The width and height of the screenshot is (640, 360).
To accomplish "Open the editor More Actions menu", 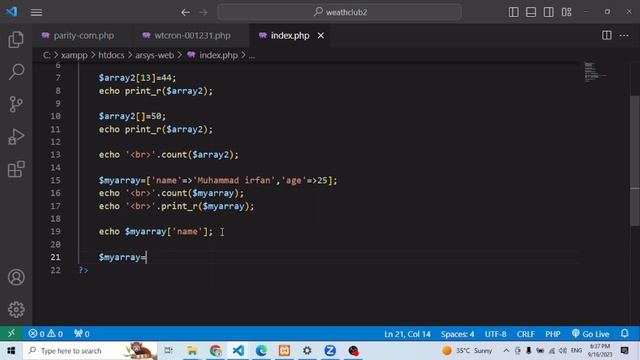I will pos(624,36).
